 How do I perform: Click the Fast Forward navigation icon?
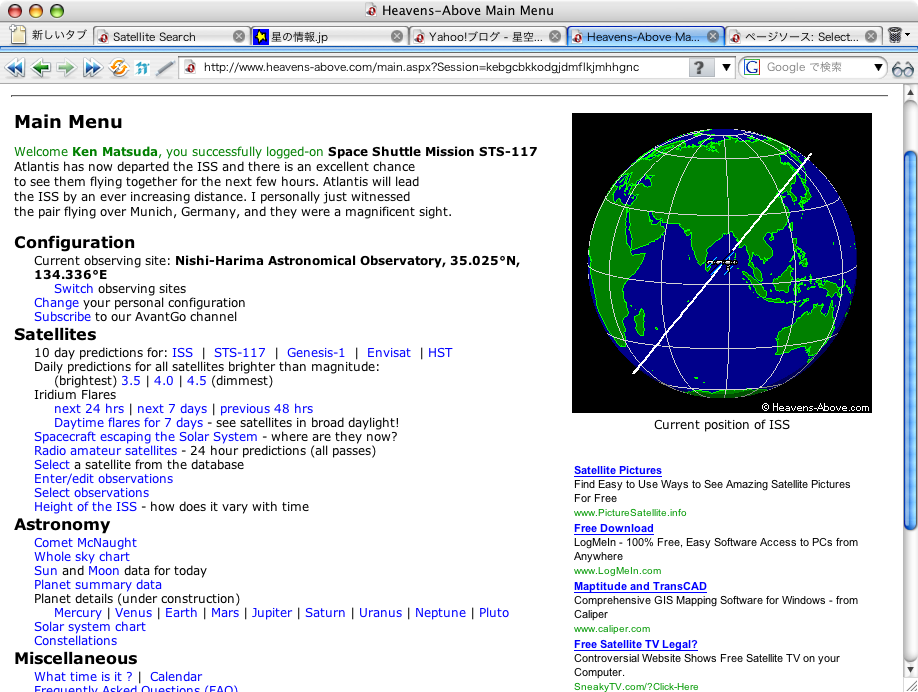92,68
